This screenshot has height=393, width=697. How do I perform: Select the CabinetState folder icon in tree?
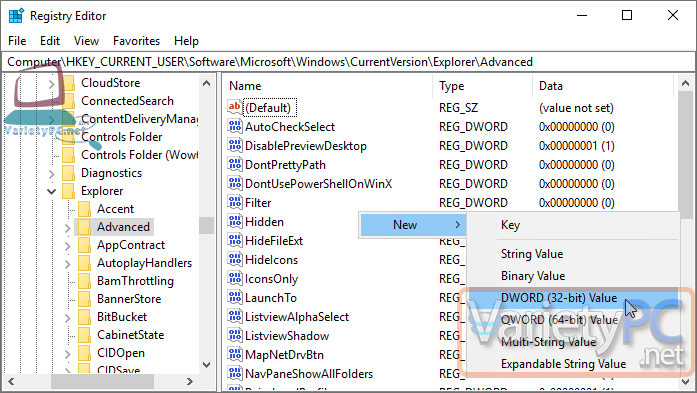tap(84, 335)
